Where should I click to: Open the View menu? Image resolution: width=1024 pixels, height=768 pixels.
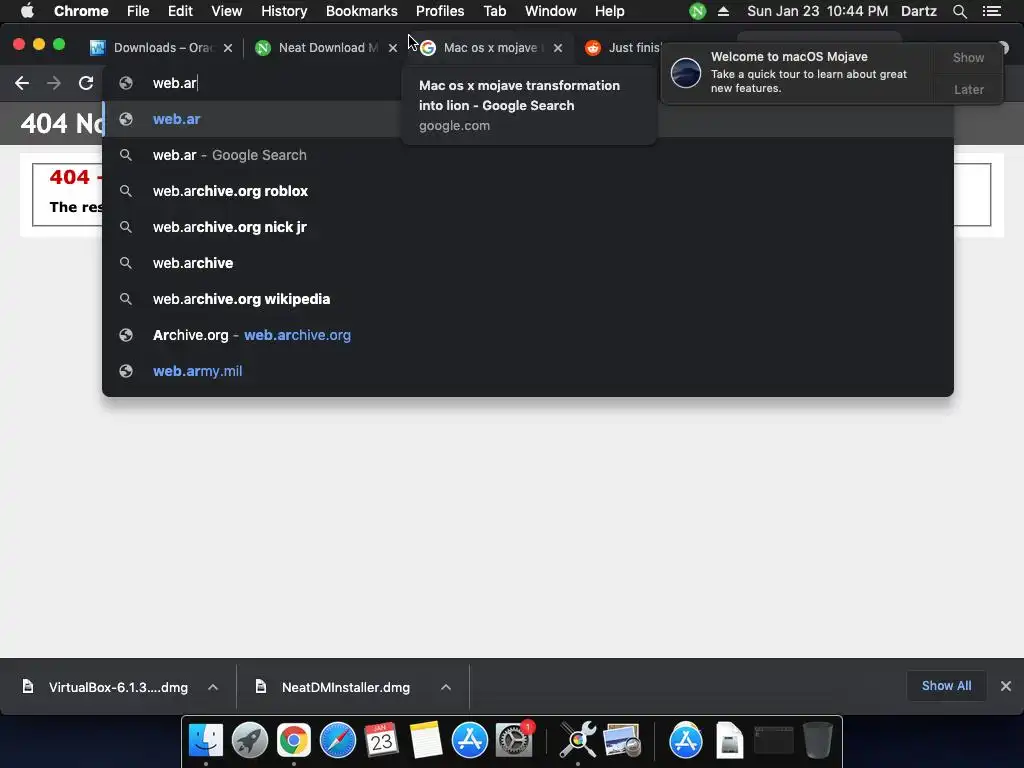pyautogui.click(x=227, y=11)
